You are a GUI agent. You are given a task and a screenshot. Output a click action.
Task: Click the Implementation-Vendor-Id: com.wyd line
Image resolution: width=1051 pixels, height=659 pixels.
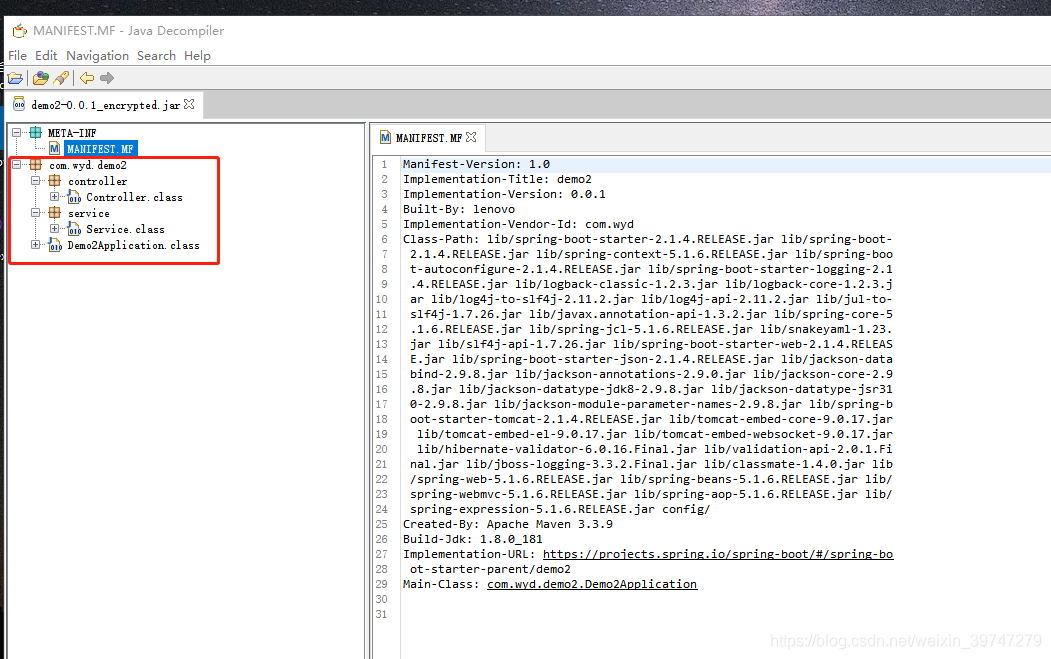coord(518,225)
